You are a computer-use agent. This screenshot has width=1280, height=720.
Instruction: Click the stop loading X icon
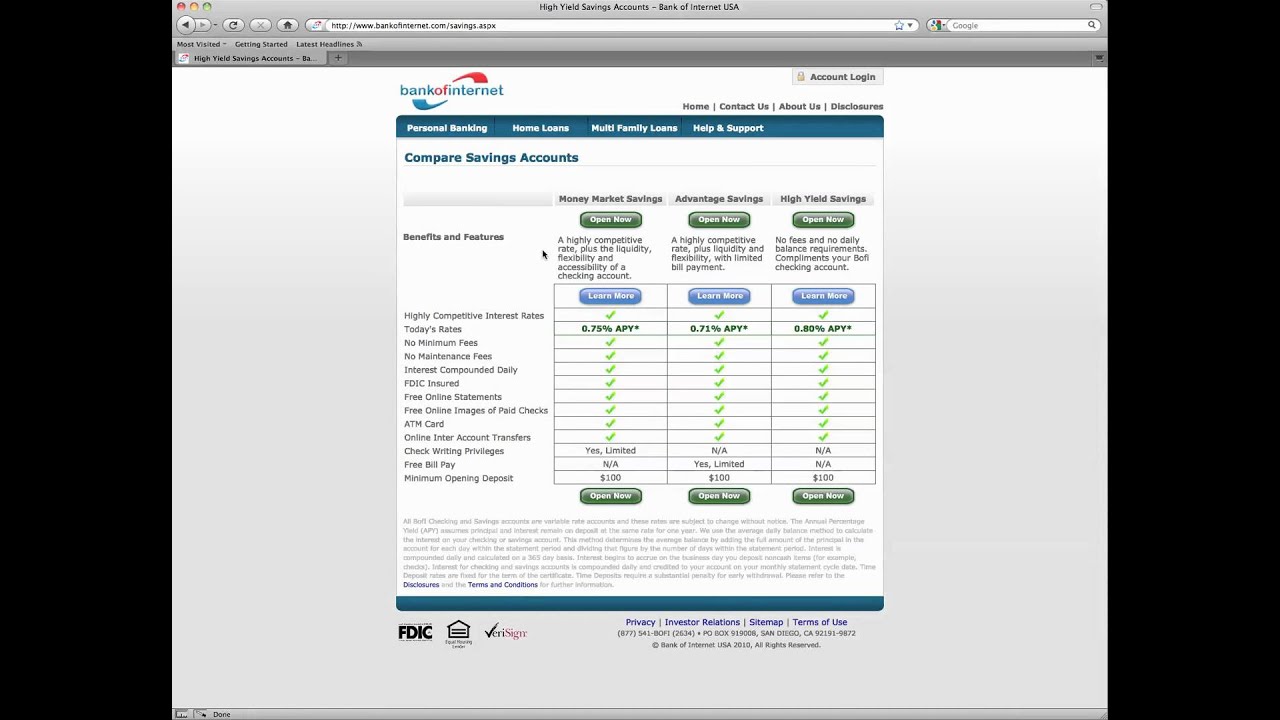coord(260,25)
